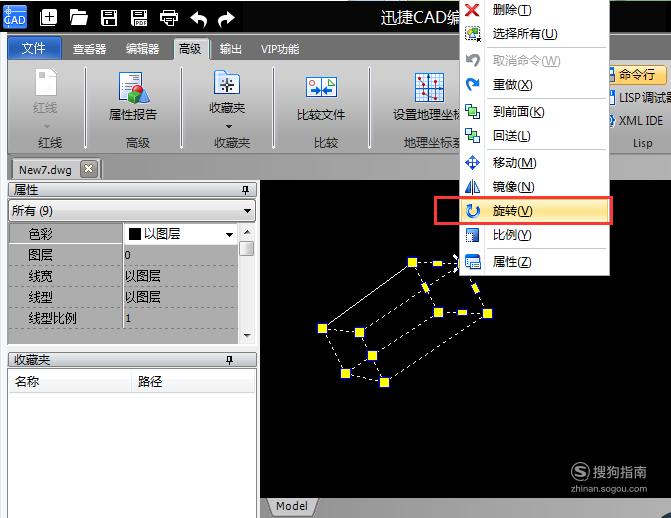Screen dimensions: 671x518
Task: Expand the 收藏夹 ribbon dropdown arrow
Action: click(x=229, y=126)
